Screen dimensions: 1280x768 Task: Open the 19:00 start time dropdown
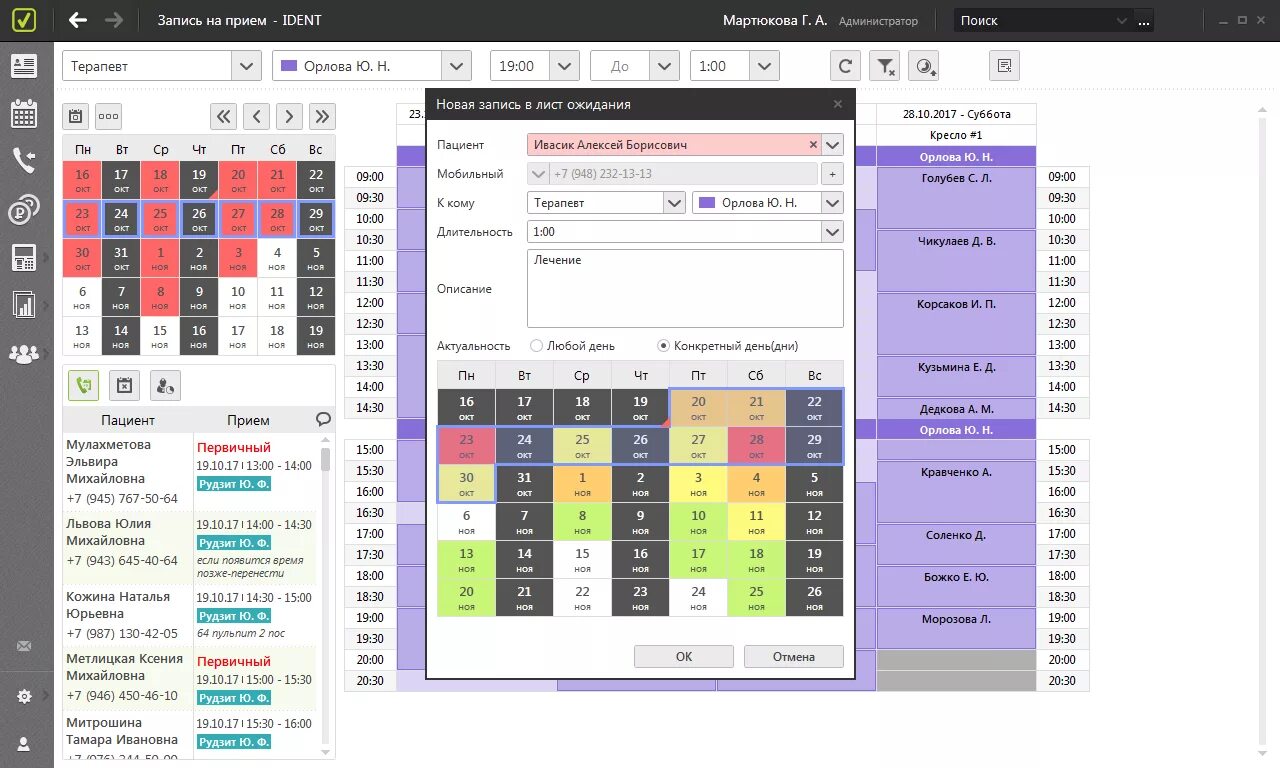[x=565, y=66]
